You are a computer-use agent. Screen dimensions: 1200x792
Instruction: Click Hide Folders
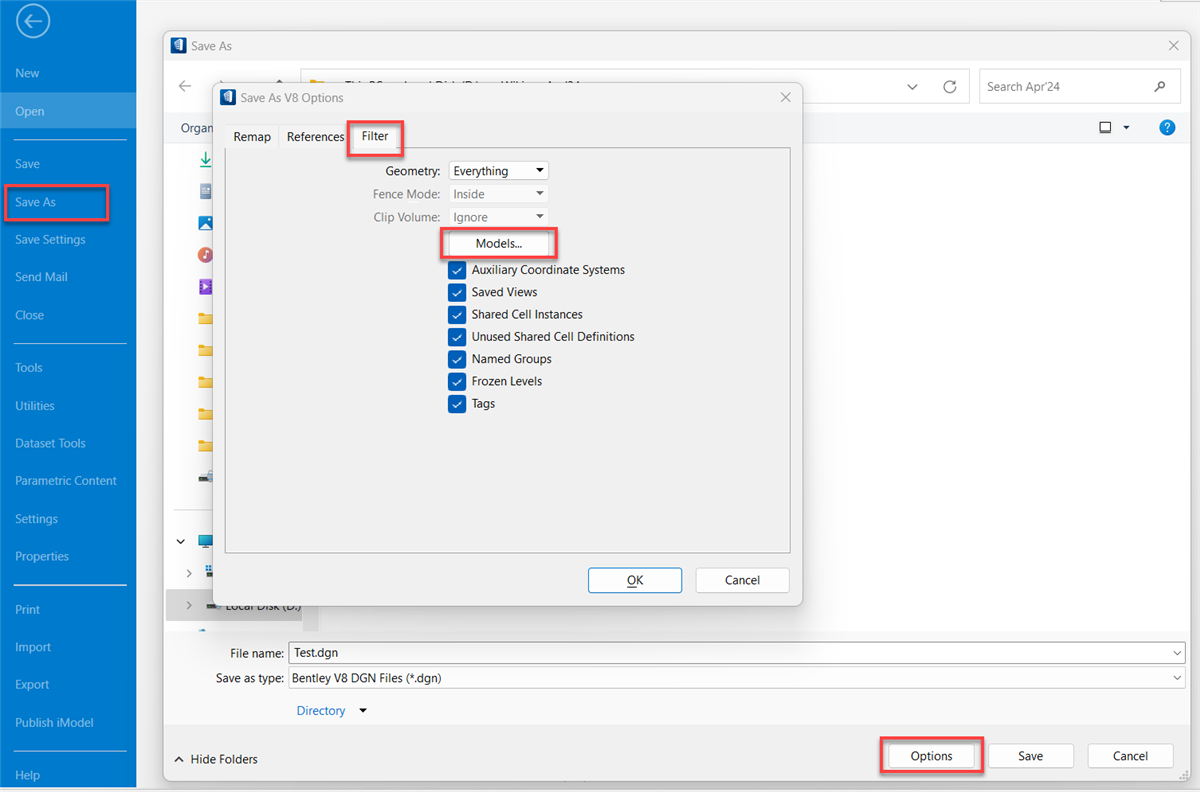click(216, 759)
